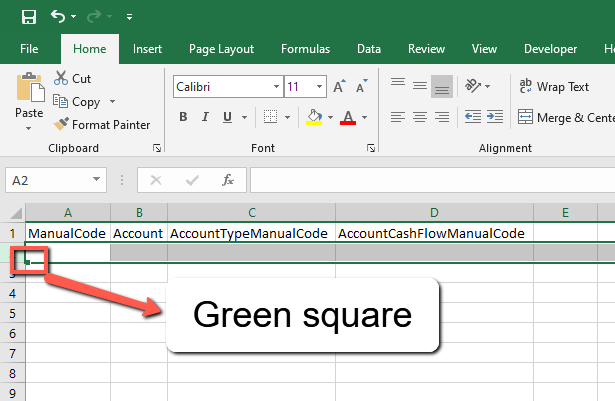Viewport: 615px width, 401px height.
Task: Open the Page Layout tab
Action: pyautogui.click(x=221, y=48)
